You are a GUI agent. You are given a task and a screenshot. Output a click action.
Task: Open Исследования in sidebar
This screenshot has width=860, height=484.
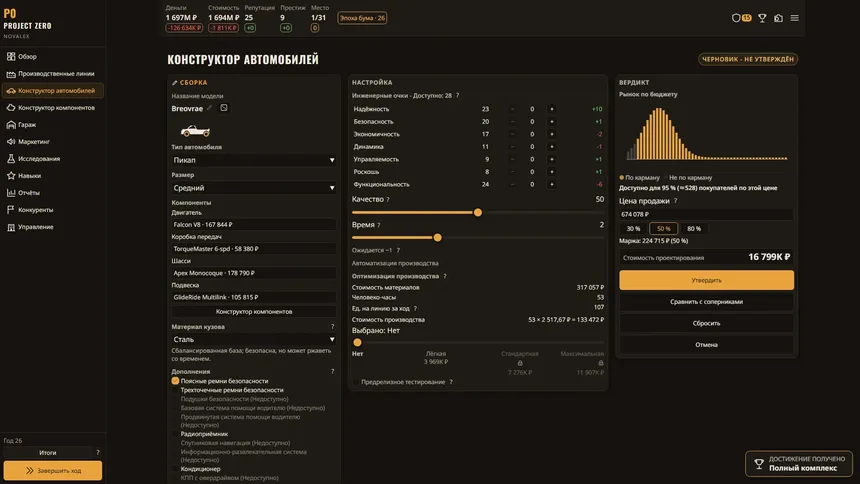(53, 159)
